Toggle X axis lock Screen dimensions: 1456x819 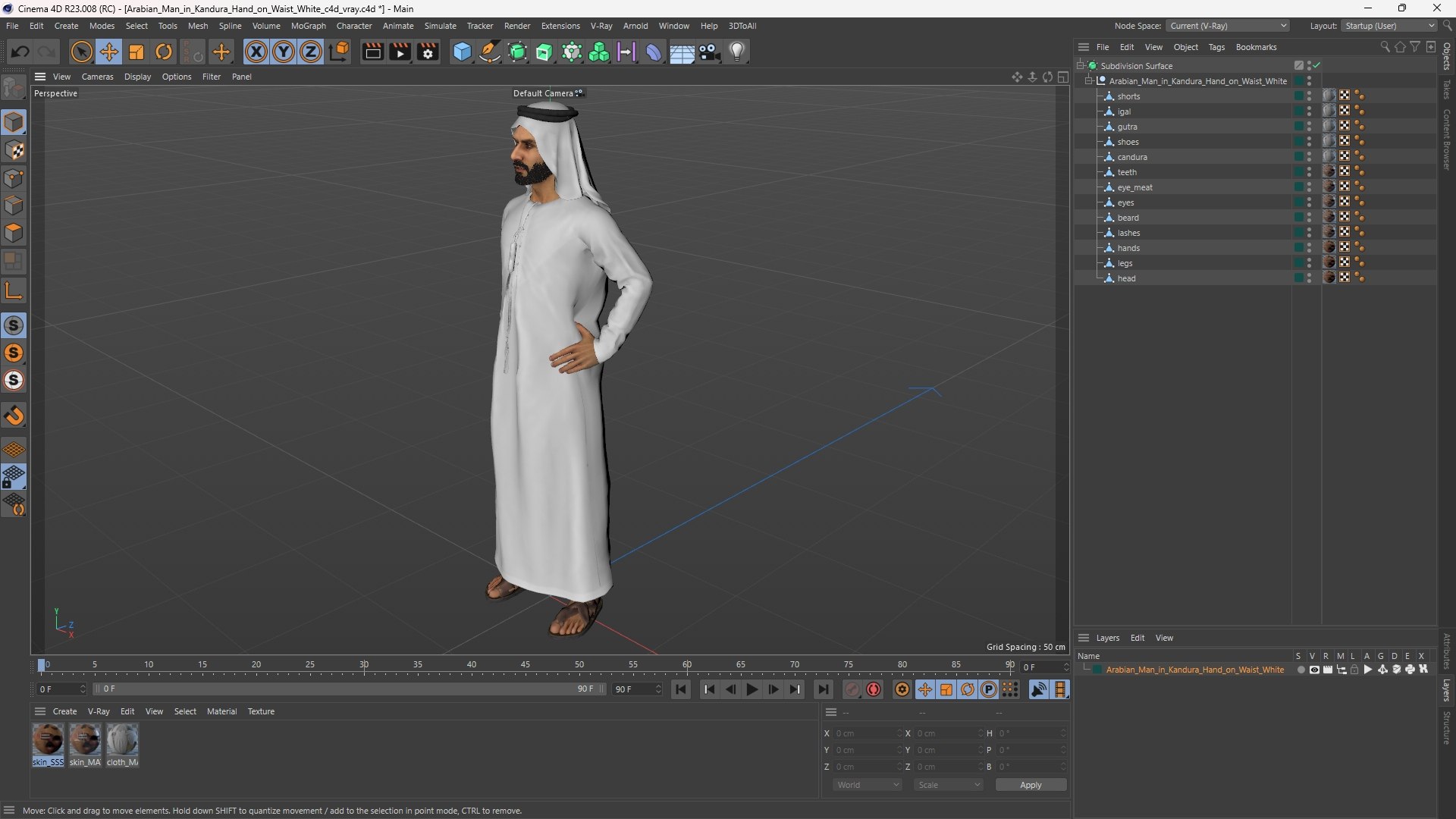pyautogui.click(x=256, y=52)
